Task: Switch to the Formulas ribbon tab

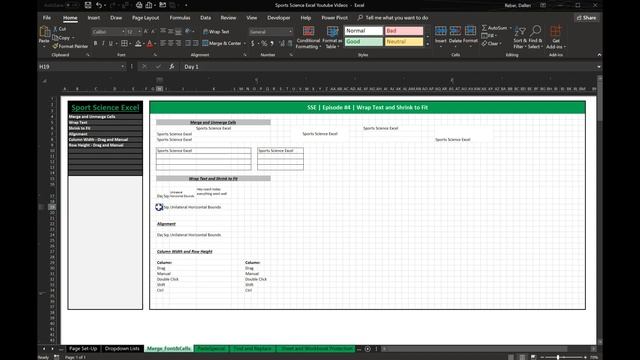Action: pos(180,18)
